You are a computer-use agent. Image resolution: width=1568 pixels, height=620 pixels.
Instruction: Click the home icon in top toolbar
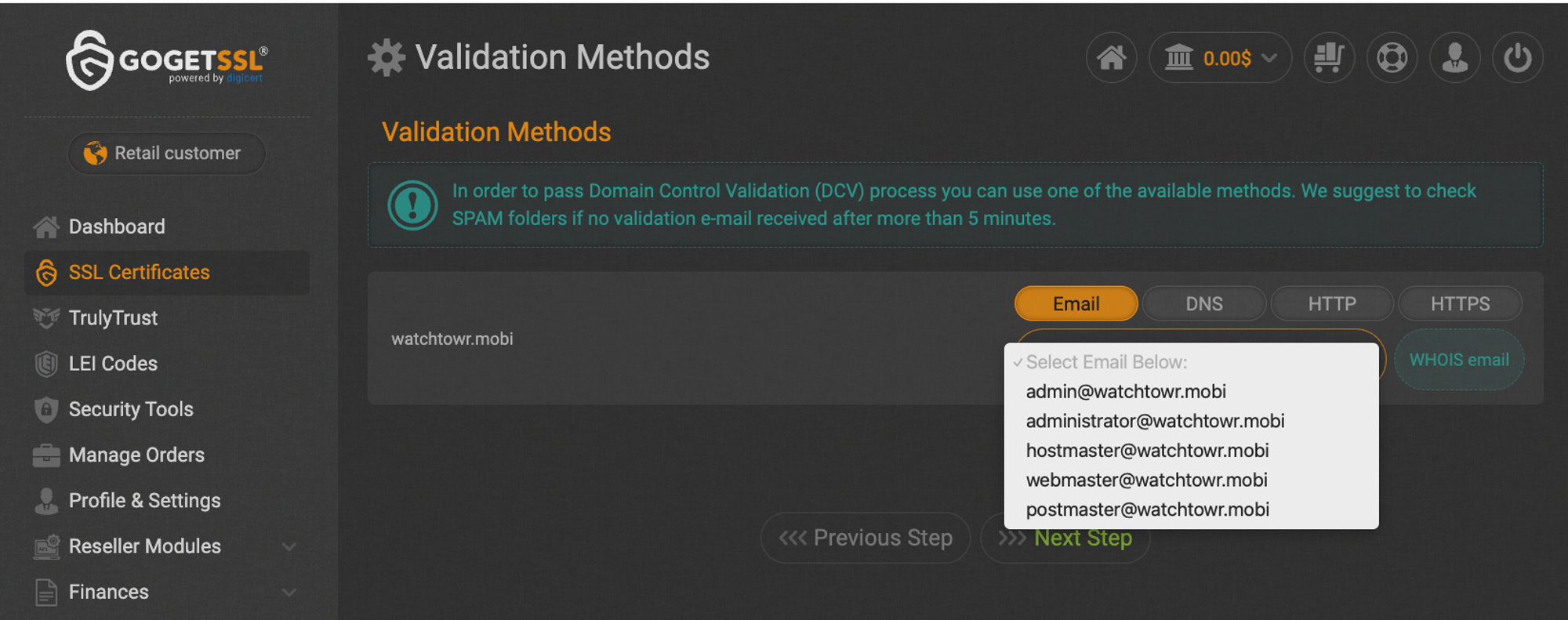[1111, 57]
